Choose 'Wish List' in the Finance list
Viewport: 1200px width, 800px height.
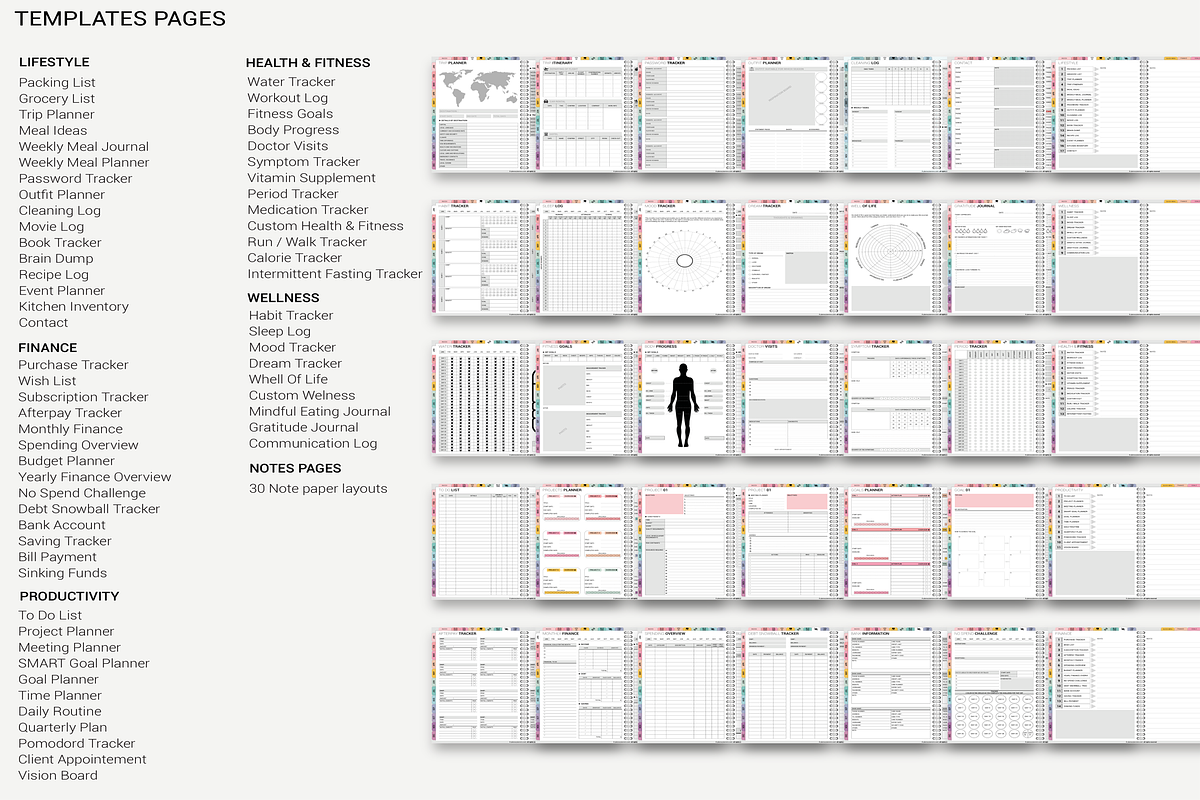click(47, 381)
